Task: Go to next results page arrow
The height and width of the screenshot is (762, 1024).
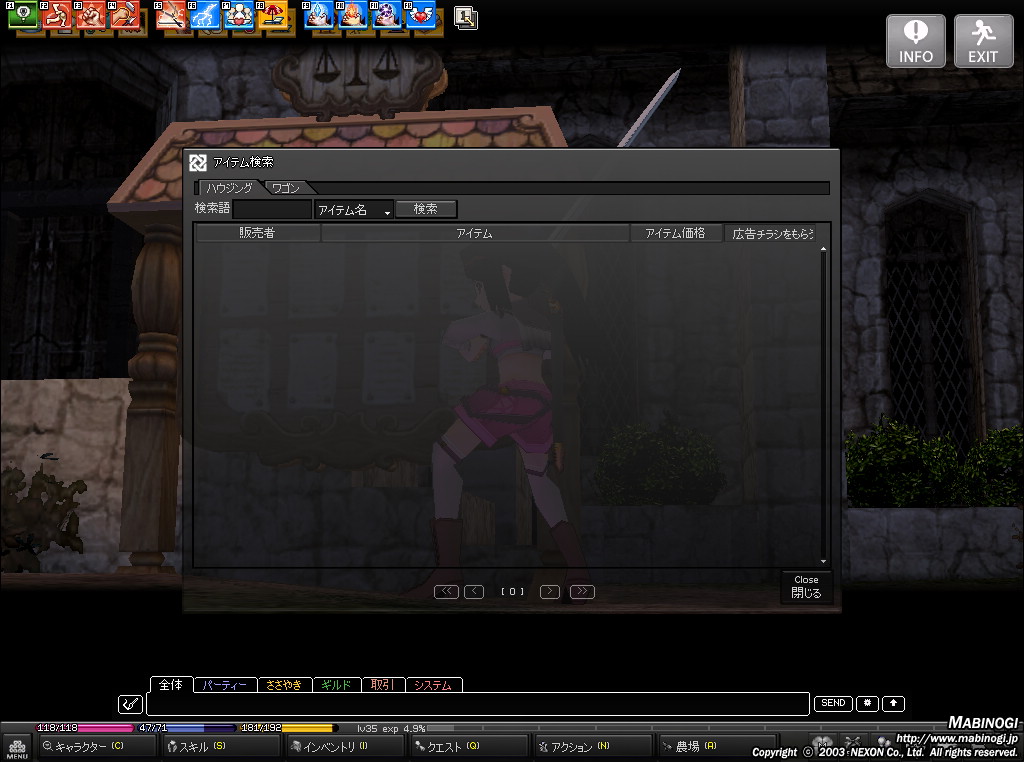Action: click(549, 592)
